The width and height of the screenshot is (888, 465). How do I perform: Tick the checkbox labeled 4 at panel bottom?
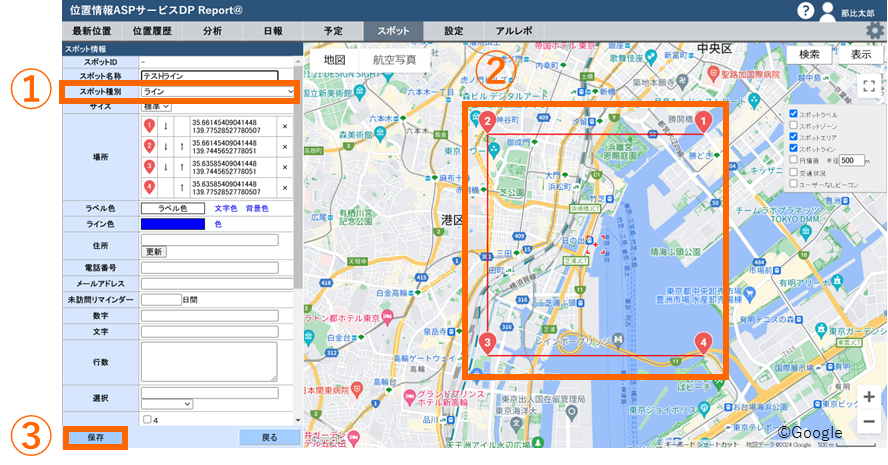[147, 420]
